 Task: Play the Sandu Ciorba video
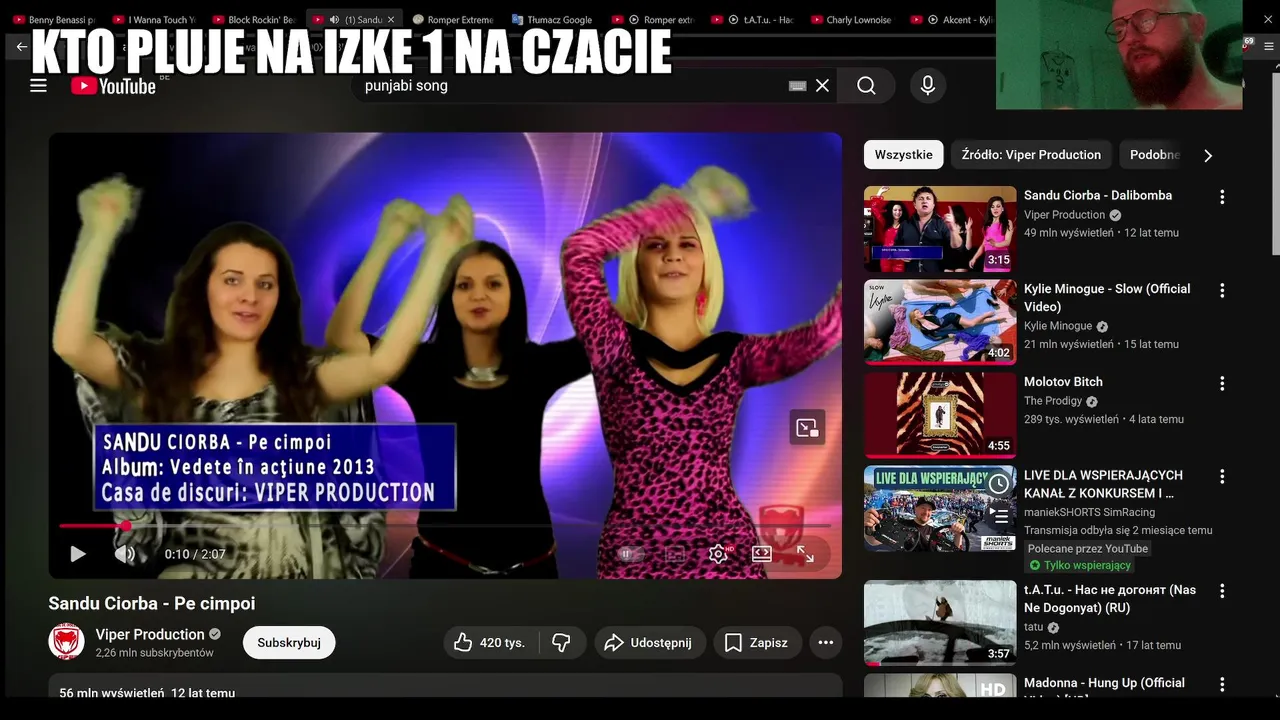pos(77,553)
